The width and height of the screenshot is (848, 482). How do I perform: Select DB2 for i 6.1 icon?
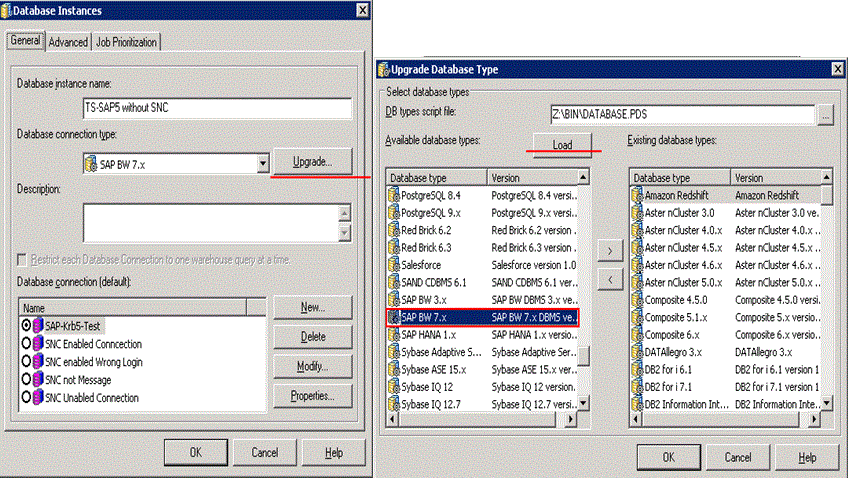pos(637,369)
